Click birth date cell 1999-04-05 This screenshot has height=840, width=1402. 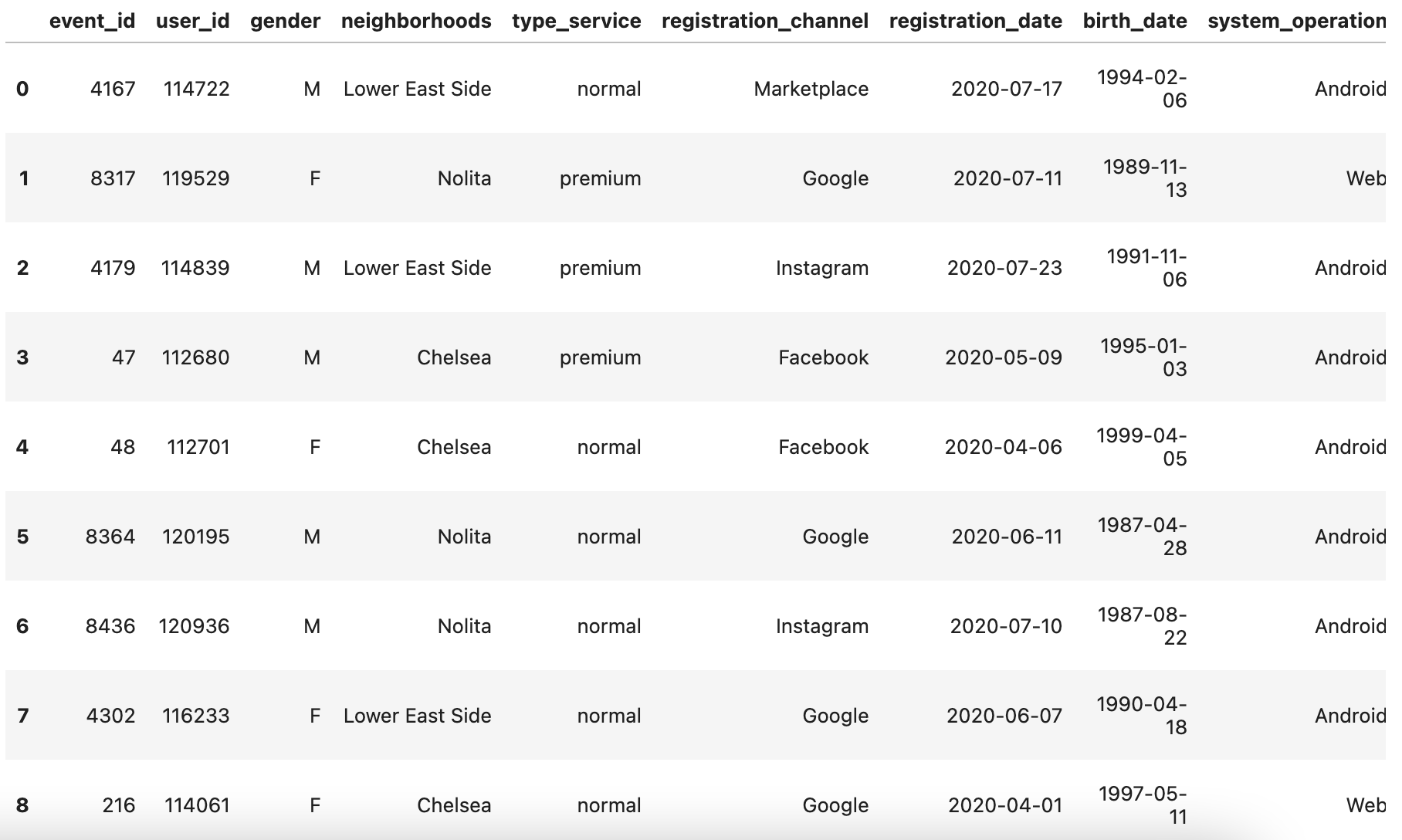pyautogui.click(x=1142, y=447)
